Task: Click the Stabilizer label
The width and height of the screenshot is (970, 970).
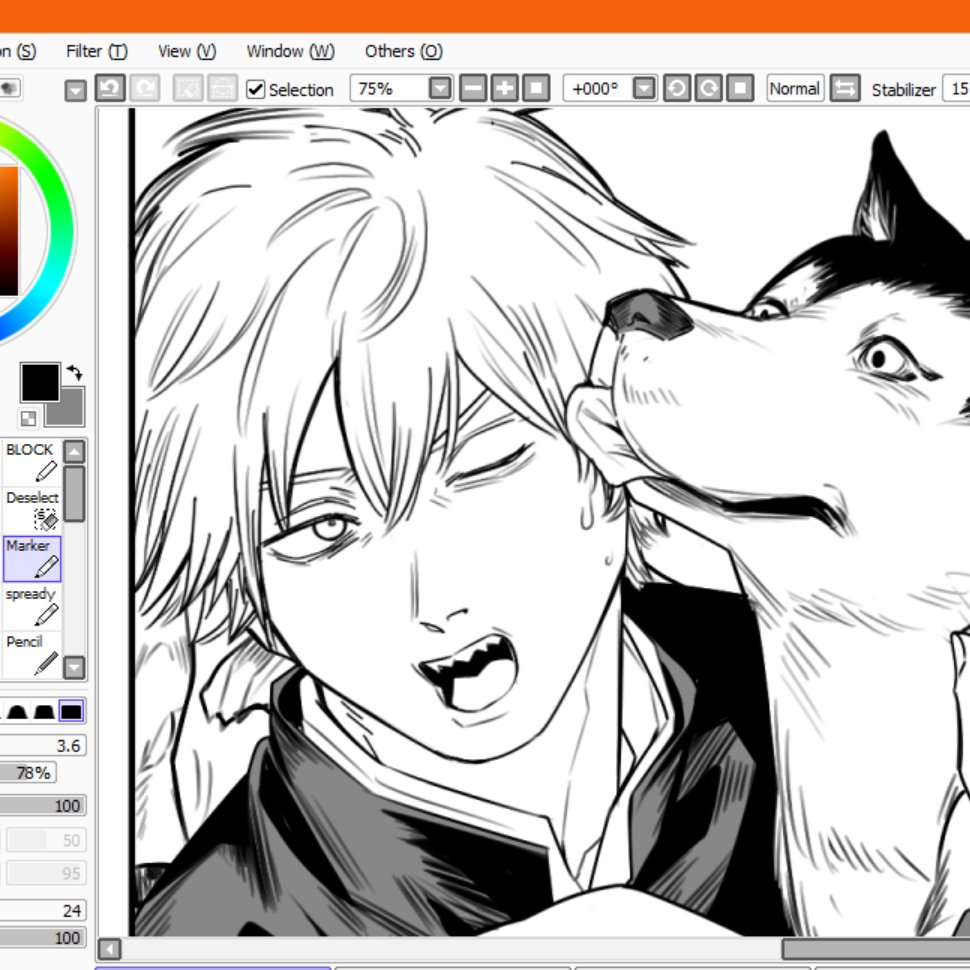Action: (903, 90)
